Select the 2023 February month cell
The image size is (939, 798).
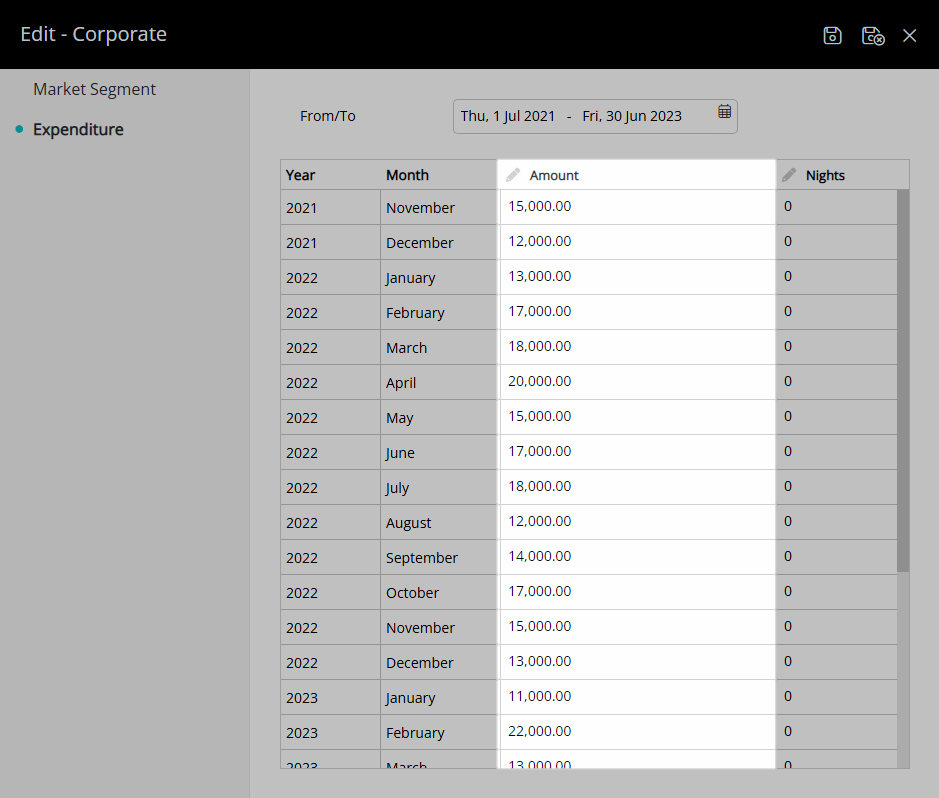pyautogui.click(x=438, y=733)
